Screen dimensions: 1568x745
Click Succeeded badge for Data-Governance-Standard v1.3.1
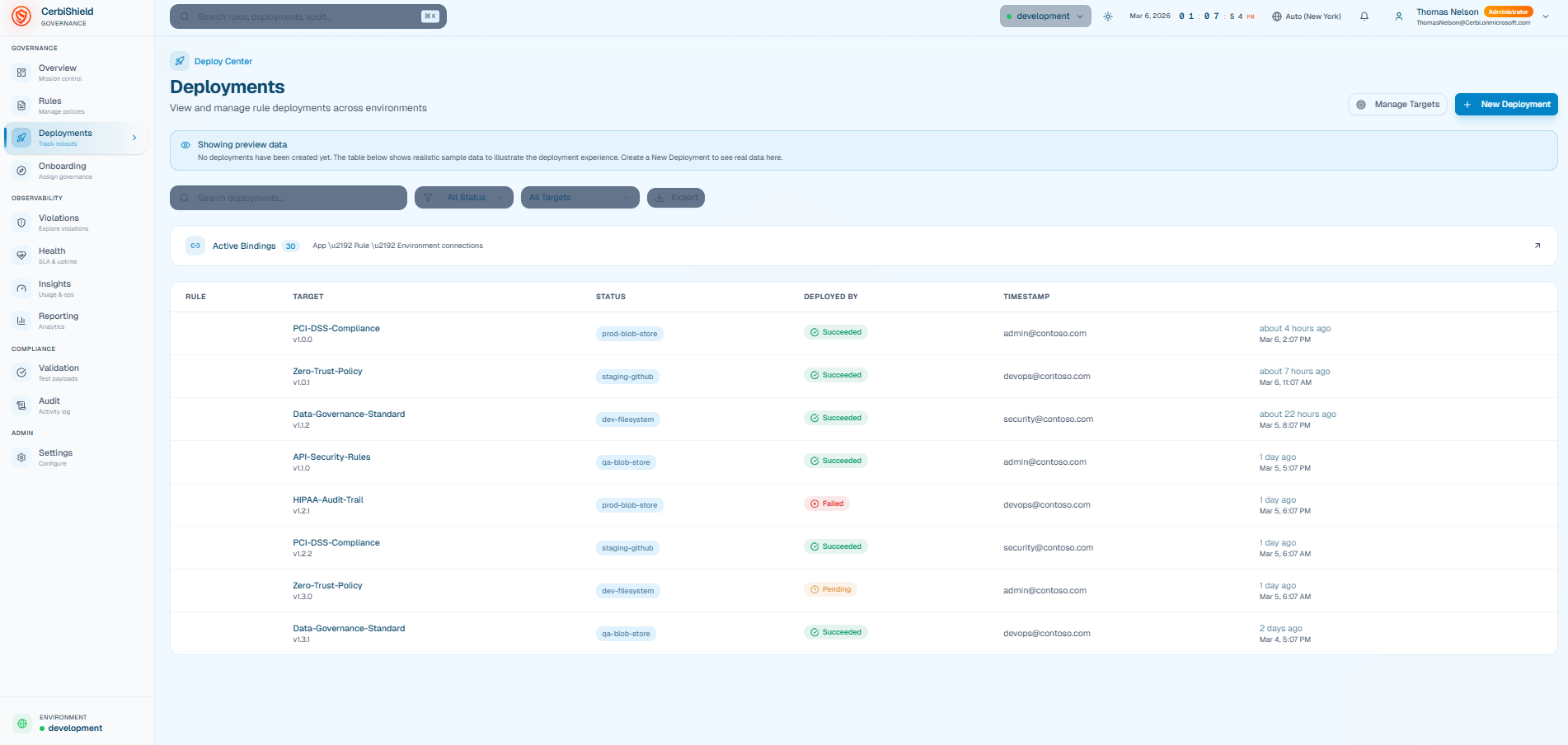[x=836, y=632]
